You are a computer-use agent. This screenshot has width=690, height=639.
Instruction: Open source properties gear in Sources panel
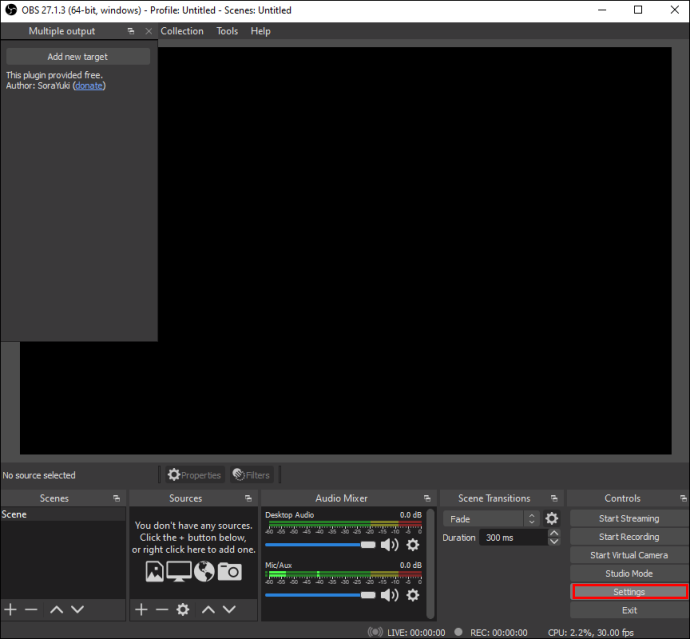coord(183,610)
